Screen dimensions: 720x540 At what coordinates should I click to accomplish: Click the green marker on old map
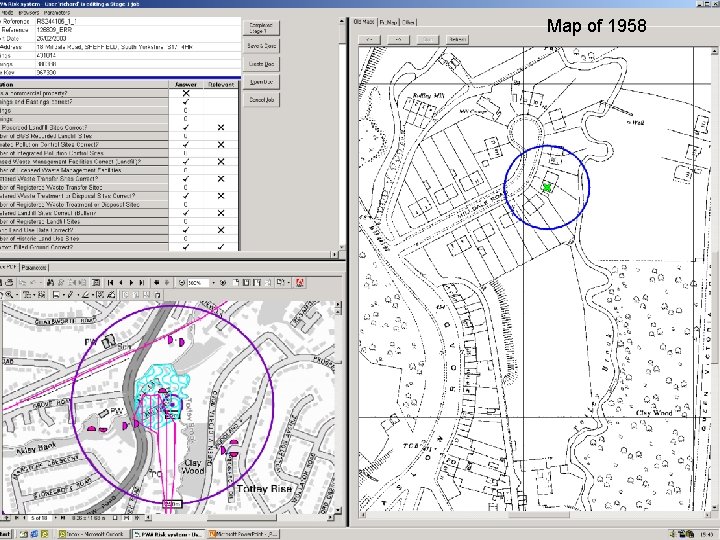tap(546, 187)
